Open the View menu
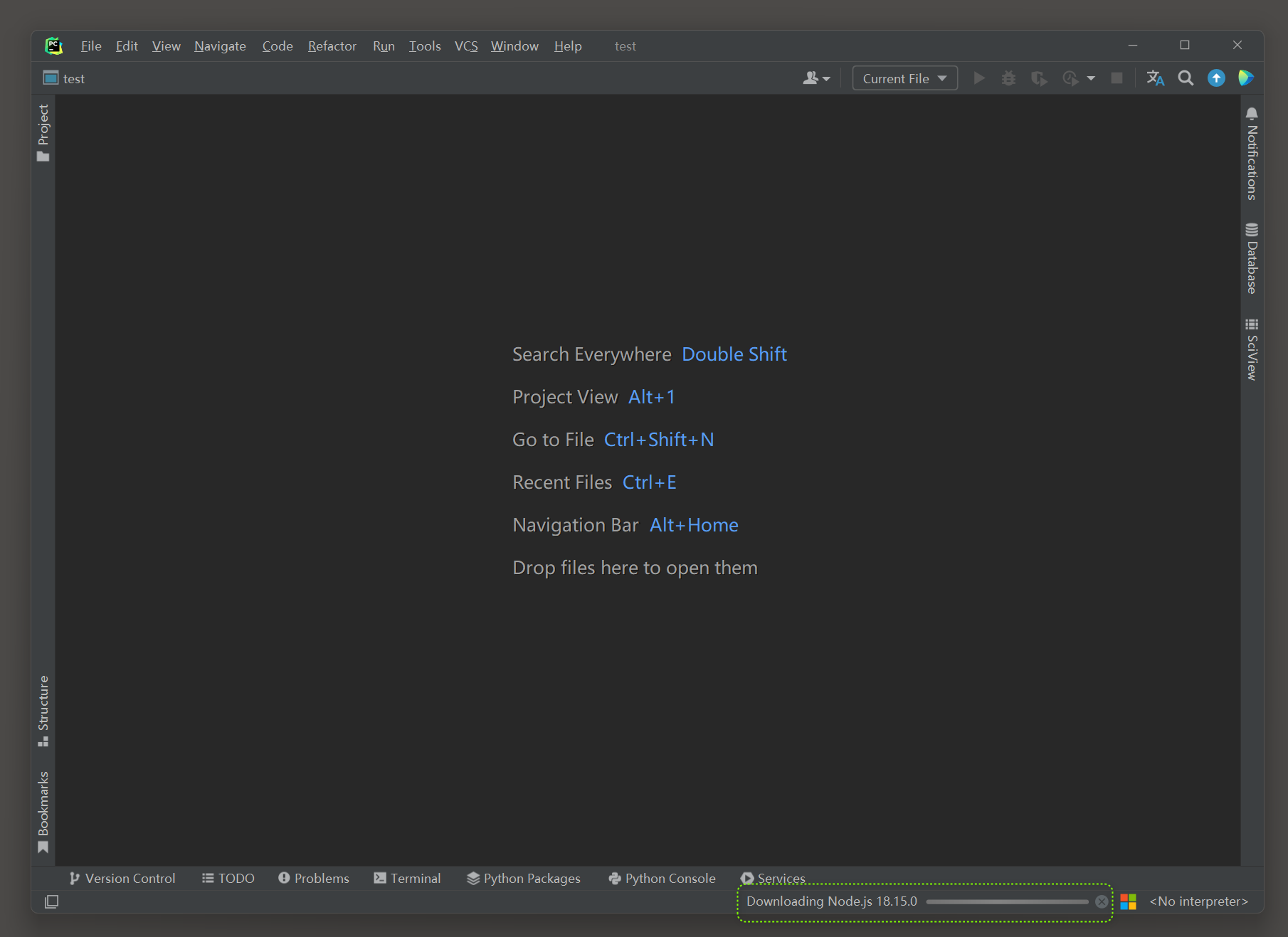 pos(166,46)
